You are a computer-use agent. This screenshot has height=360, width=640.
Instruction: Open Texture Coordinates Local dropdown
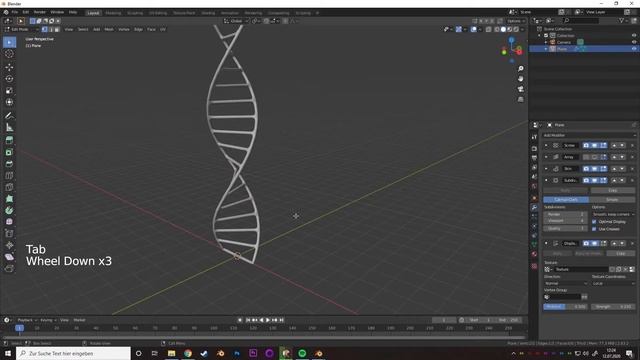coord(613,283)
